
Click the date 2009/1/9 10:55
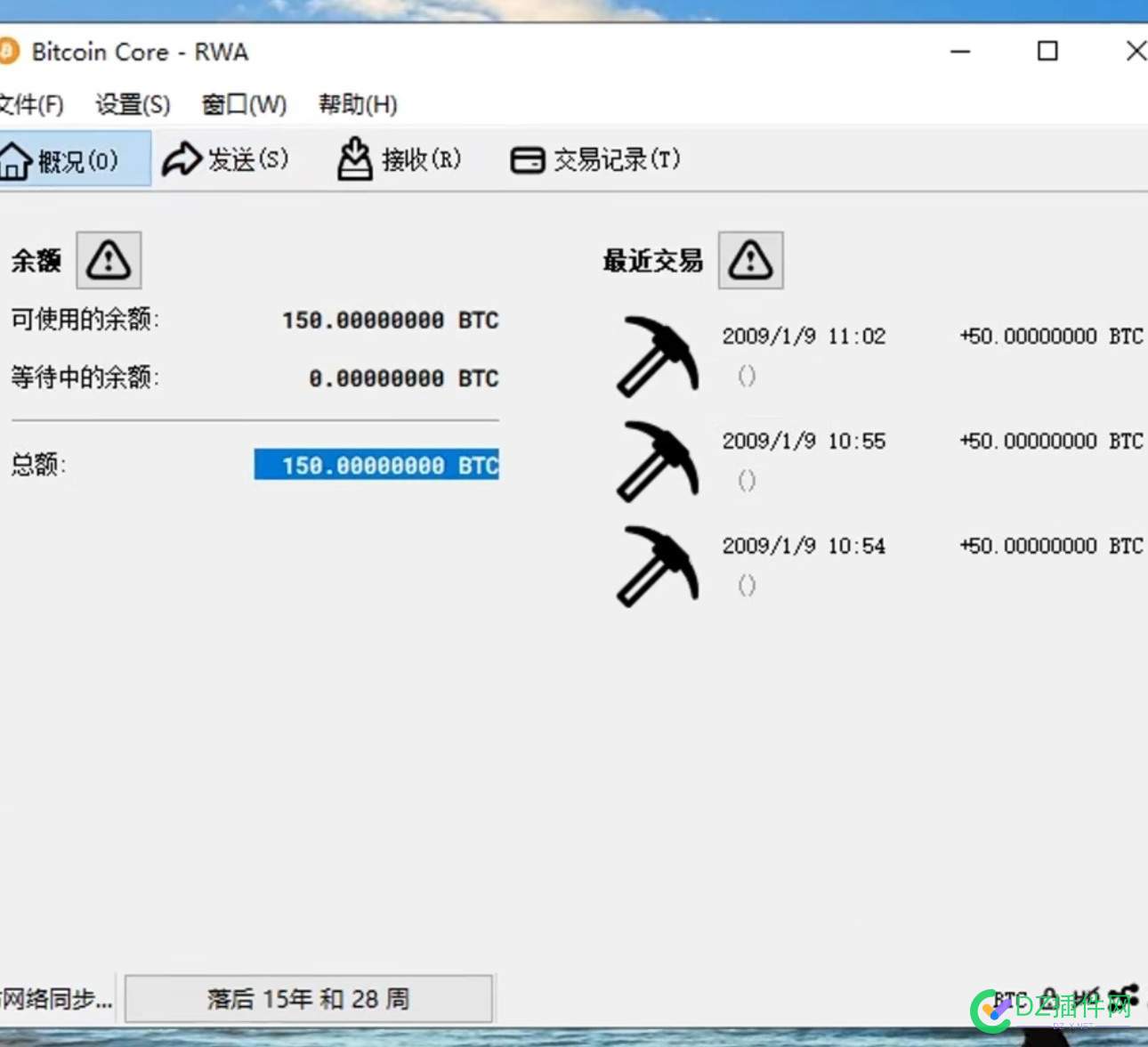[804, 441]
